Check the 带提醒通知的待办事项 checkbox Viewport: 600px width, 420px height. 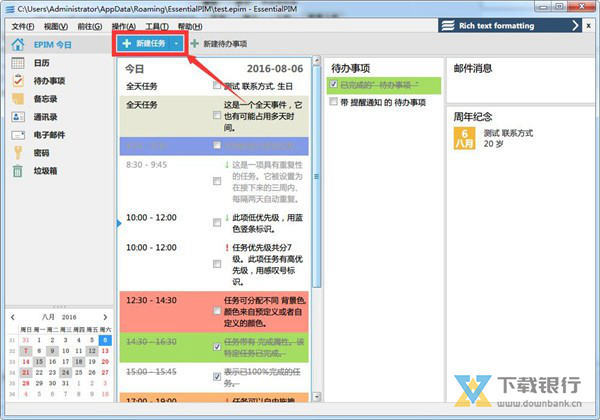pyautogui.click(x=333, y=102)
